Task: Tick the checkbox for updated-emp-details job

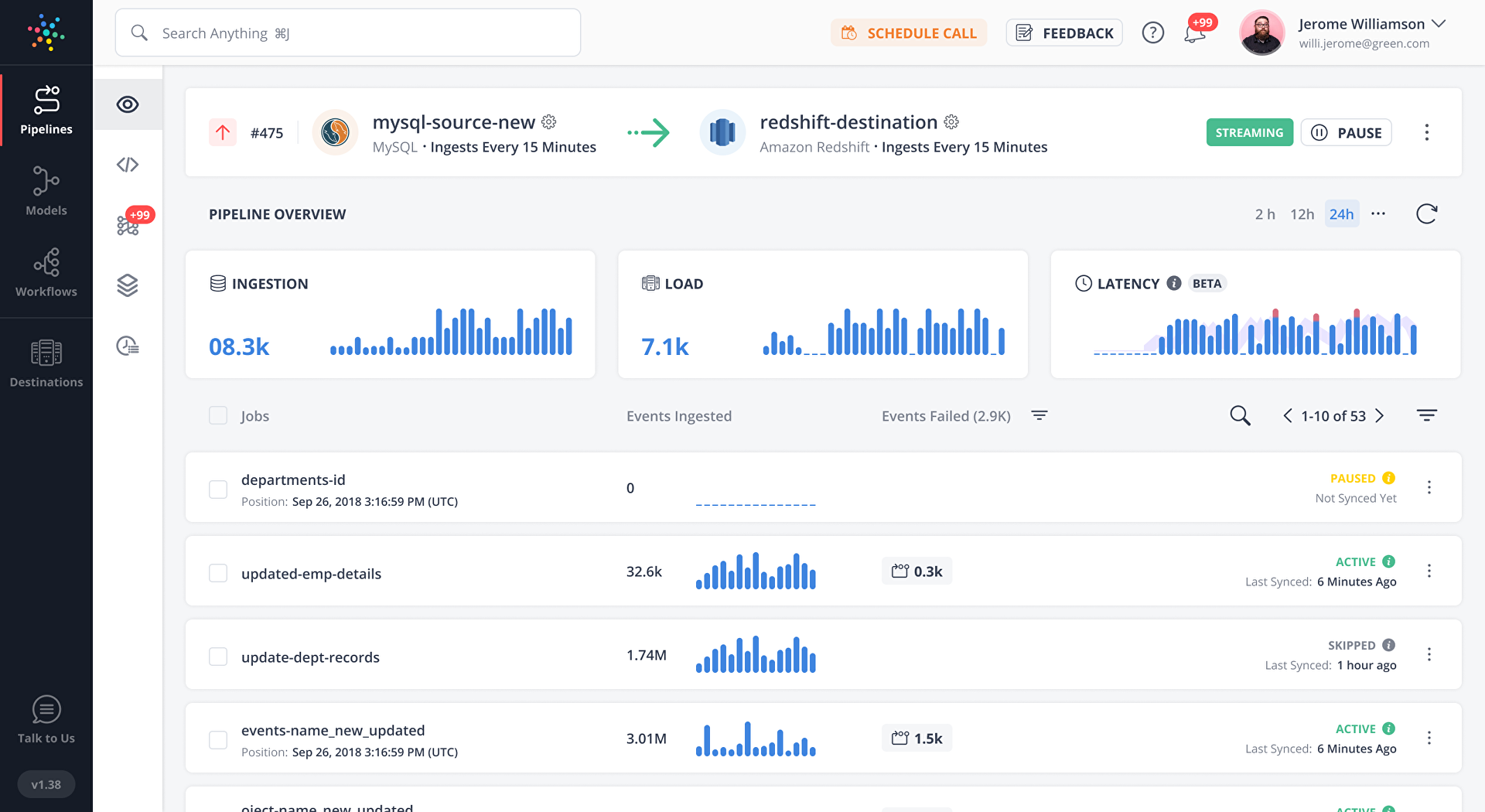Action: click(x=217, y=573)
